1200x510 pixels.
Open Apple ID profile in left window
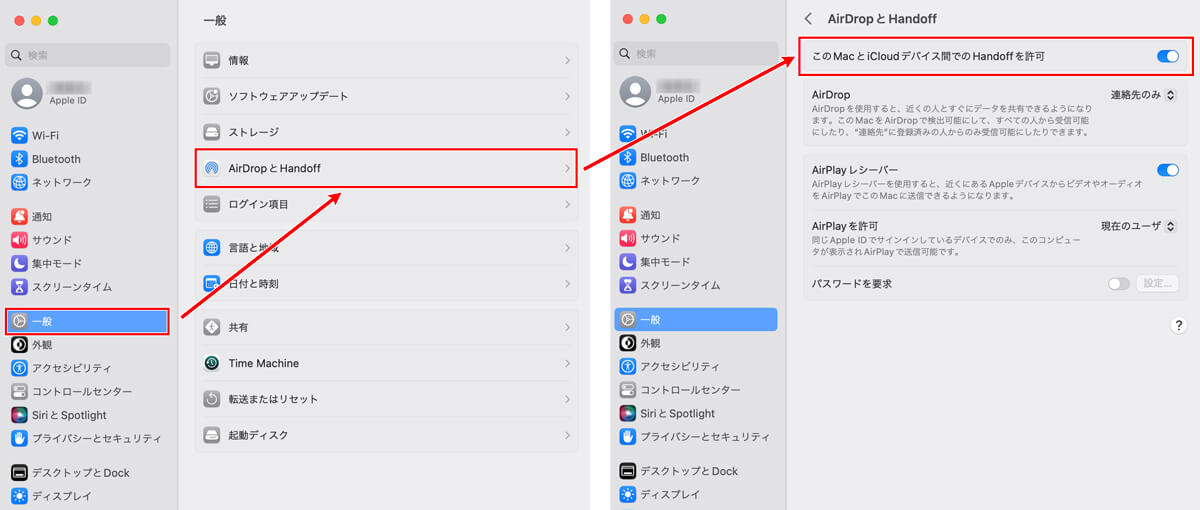[51, 93]
